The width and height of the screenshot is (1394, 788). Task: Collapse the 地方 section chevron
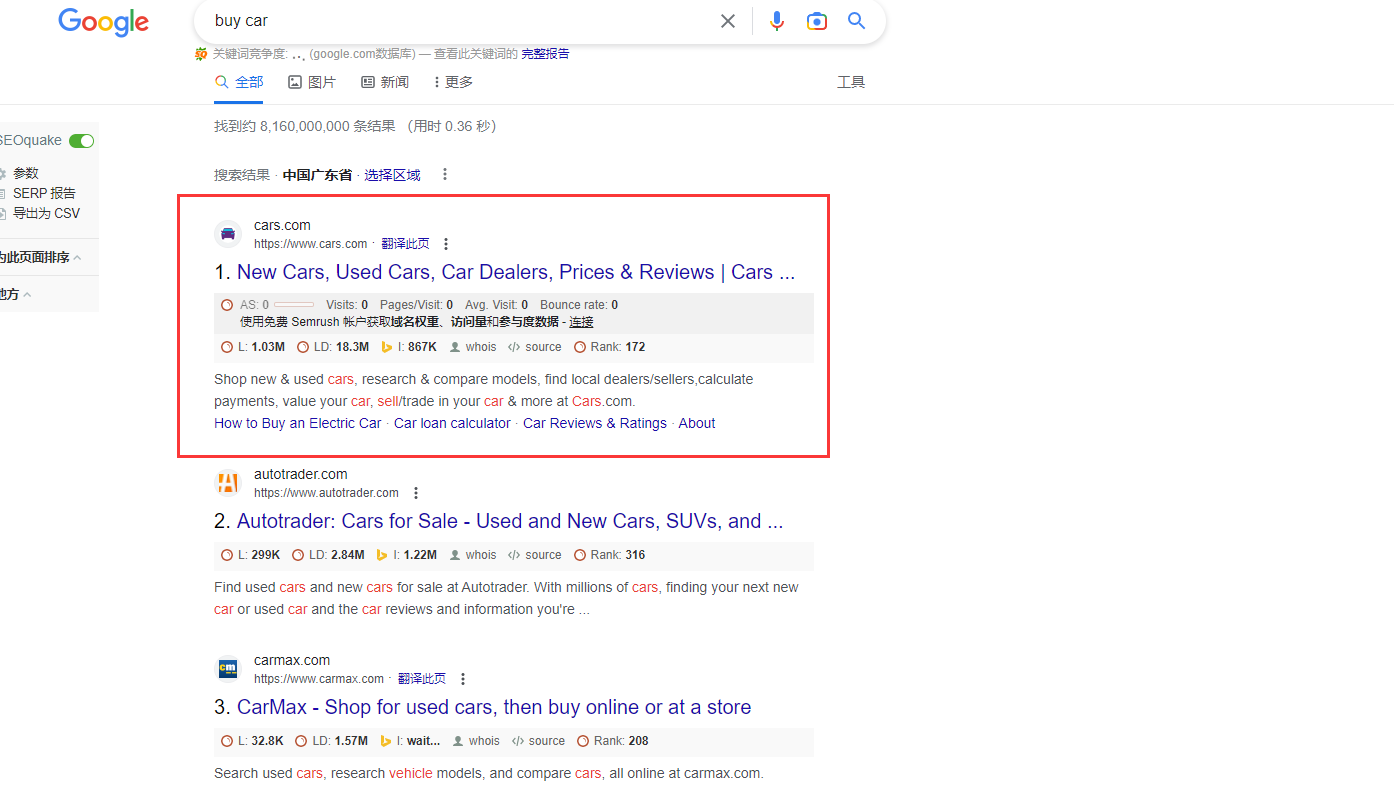pyautogui.click(x=27, y=295)
